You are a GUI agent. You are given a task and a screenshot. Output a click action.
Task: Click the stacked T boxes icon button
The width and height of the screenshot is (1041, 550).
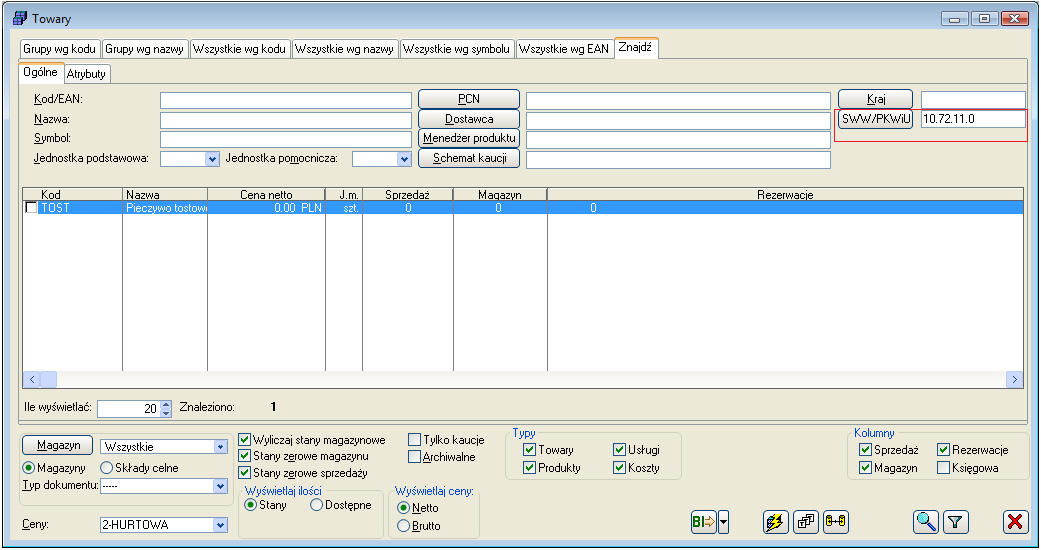pos(806,522)
